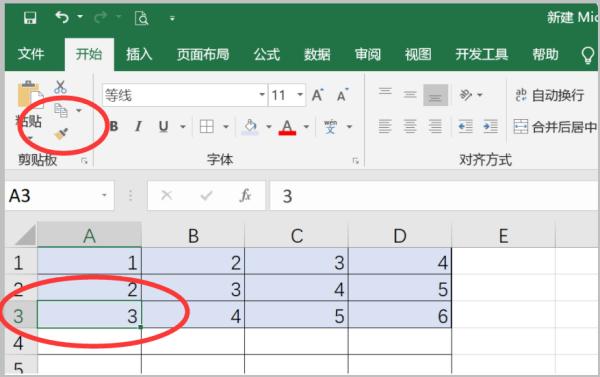The height and width of the screenshot is (377, 600).
Task: Click the Increase Font Size icon
Action: 318,95
